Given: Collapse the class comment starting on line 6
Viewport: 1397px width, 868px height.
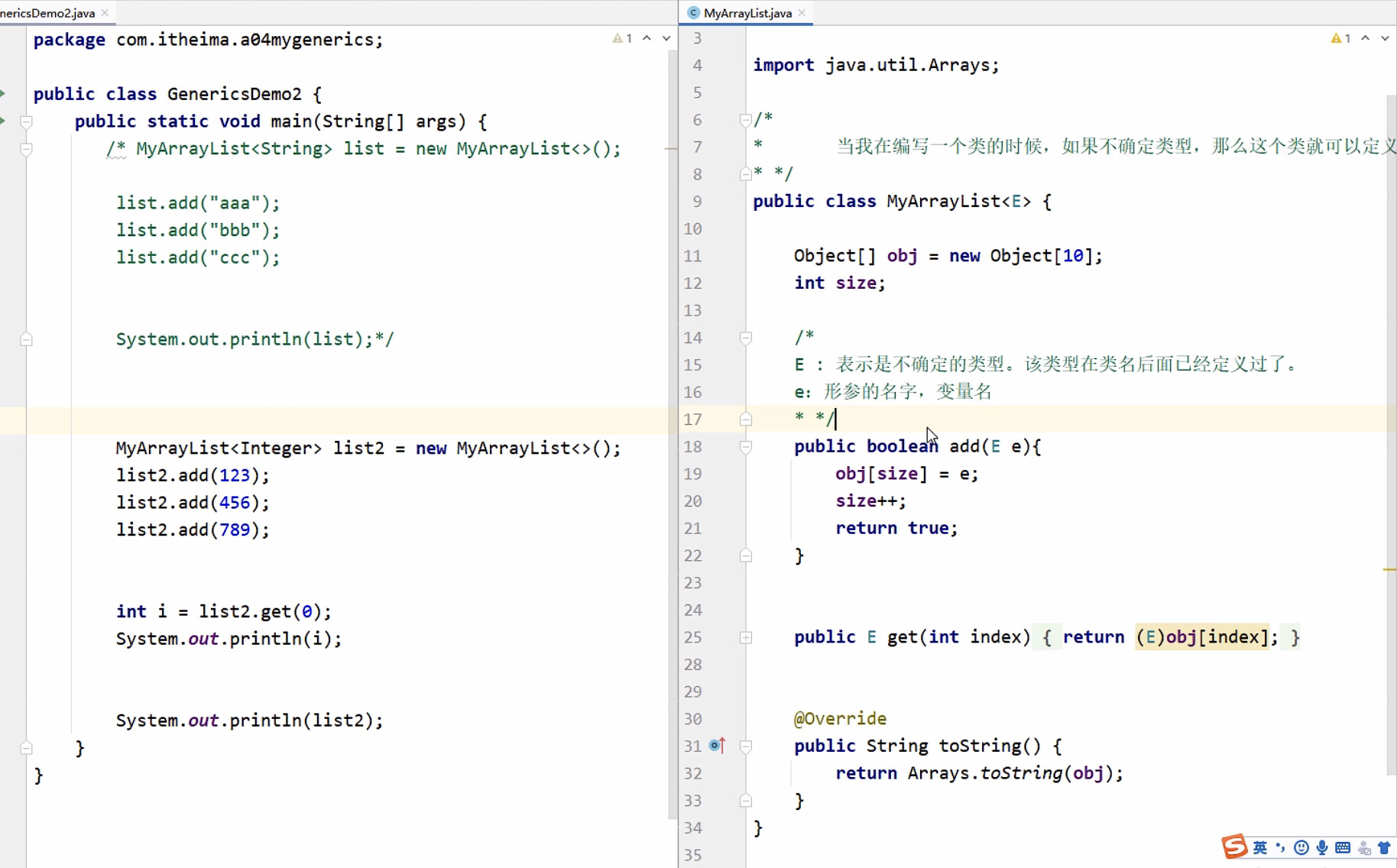Looking at the screenshot, I should pyautogui.click(x=746, y=120).
